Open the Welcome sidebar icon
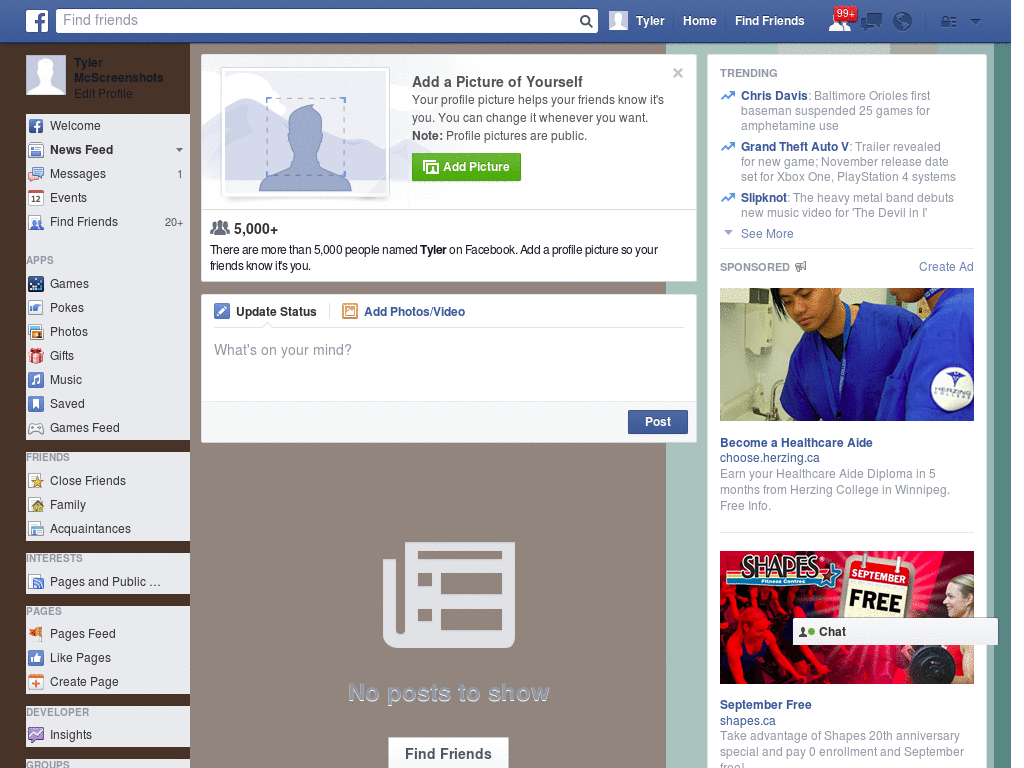The width and height of the screenshot is (1024, 768). (x=36, y=126)
